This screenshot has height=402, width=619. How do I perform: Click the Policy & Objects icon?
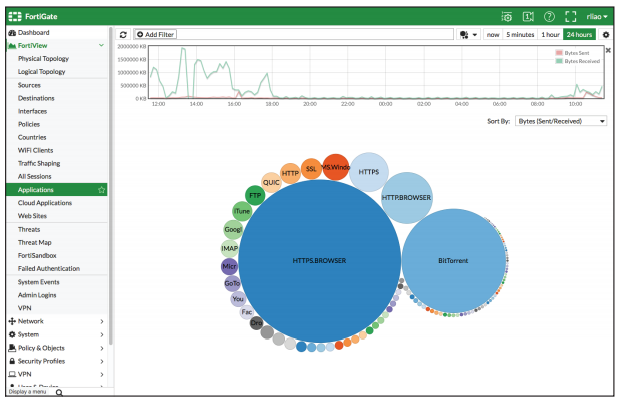[x=12, y=348]
